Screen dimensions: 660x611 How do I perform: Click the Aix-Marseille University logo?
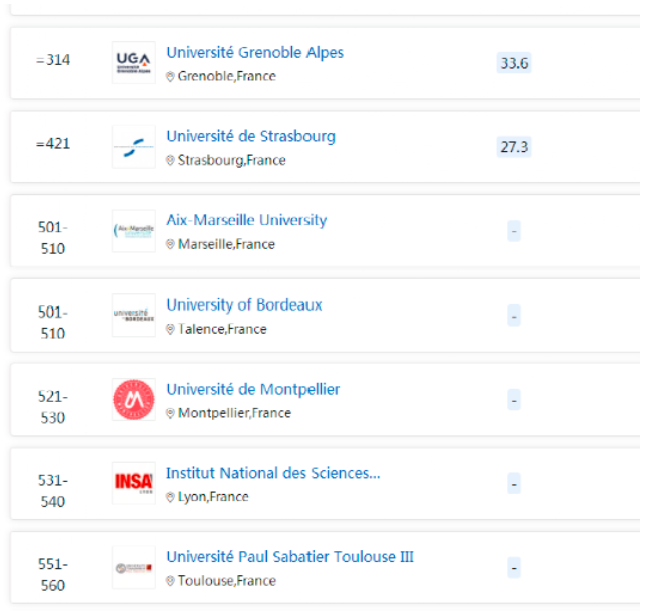point(133,231)
